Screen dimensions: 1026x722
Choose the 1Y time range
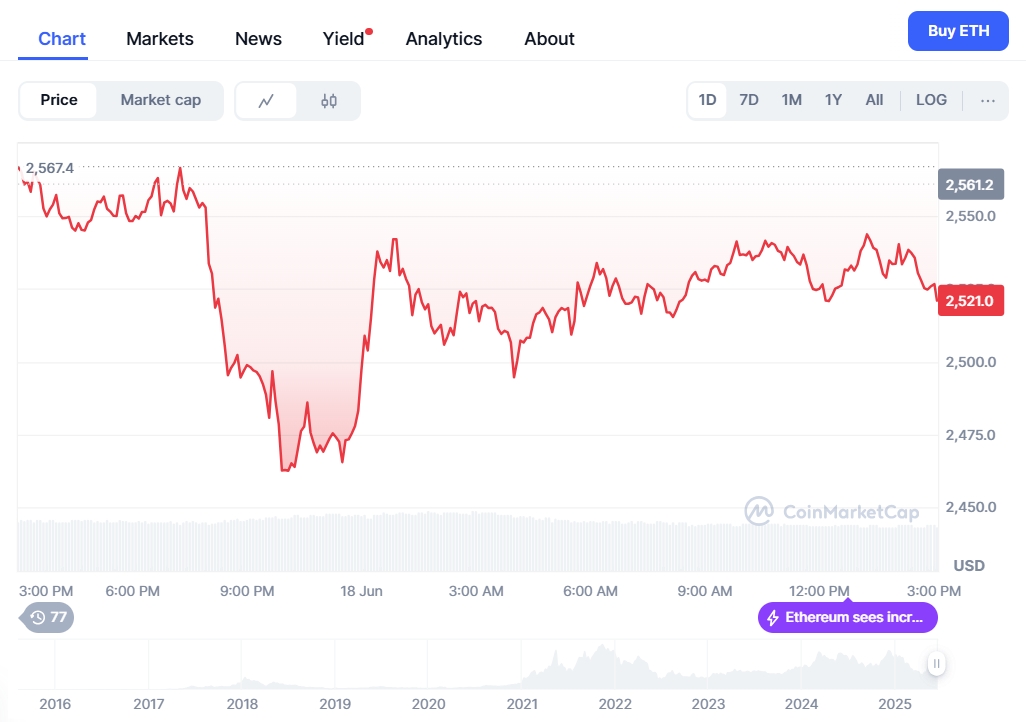tap(833, 100)
